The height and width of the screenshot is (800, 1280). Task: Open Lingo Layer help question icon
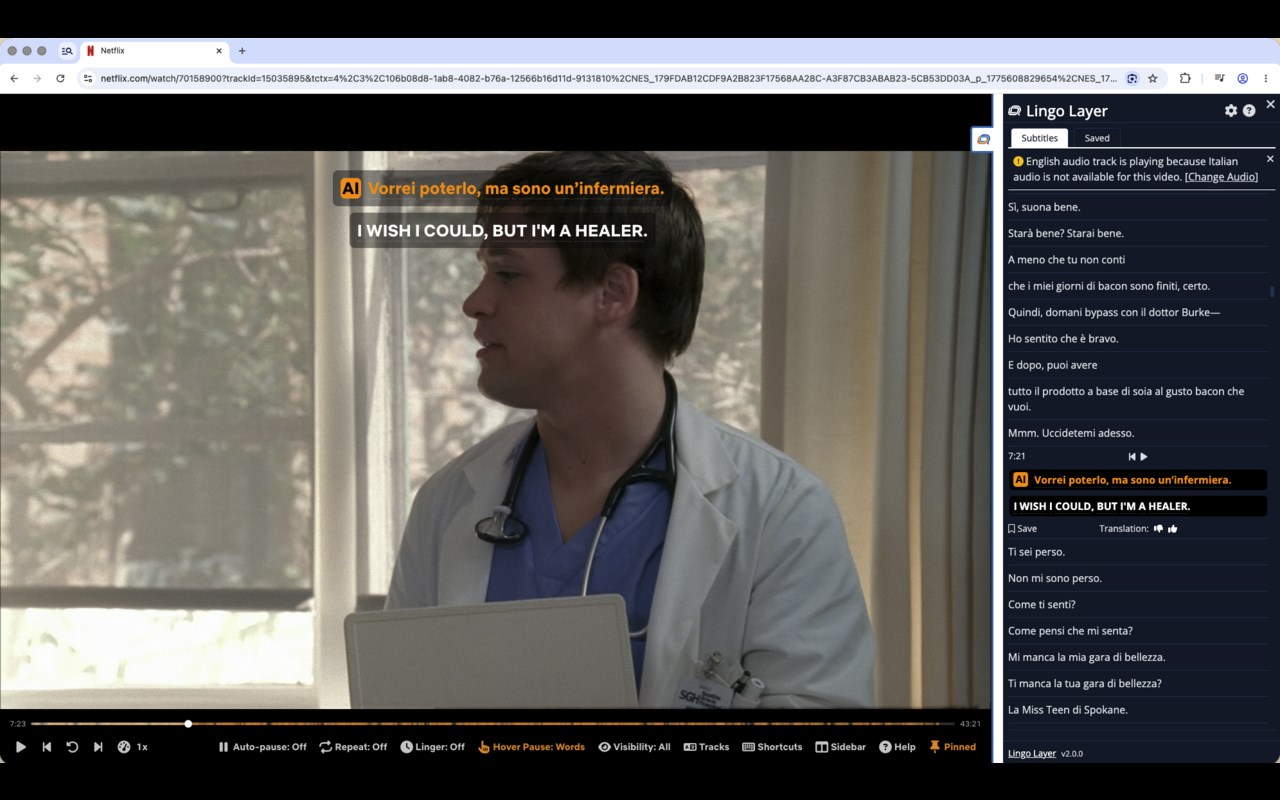(x=1249, y=111)
